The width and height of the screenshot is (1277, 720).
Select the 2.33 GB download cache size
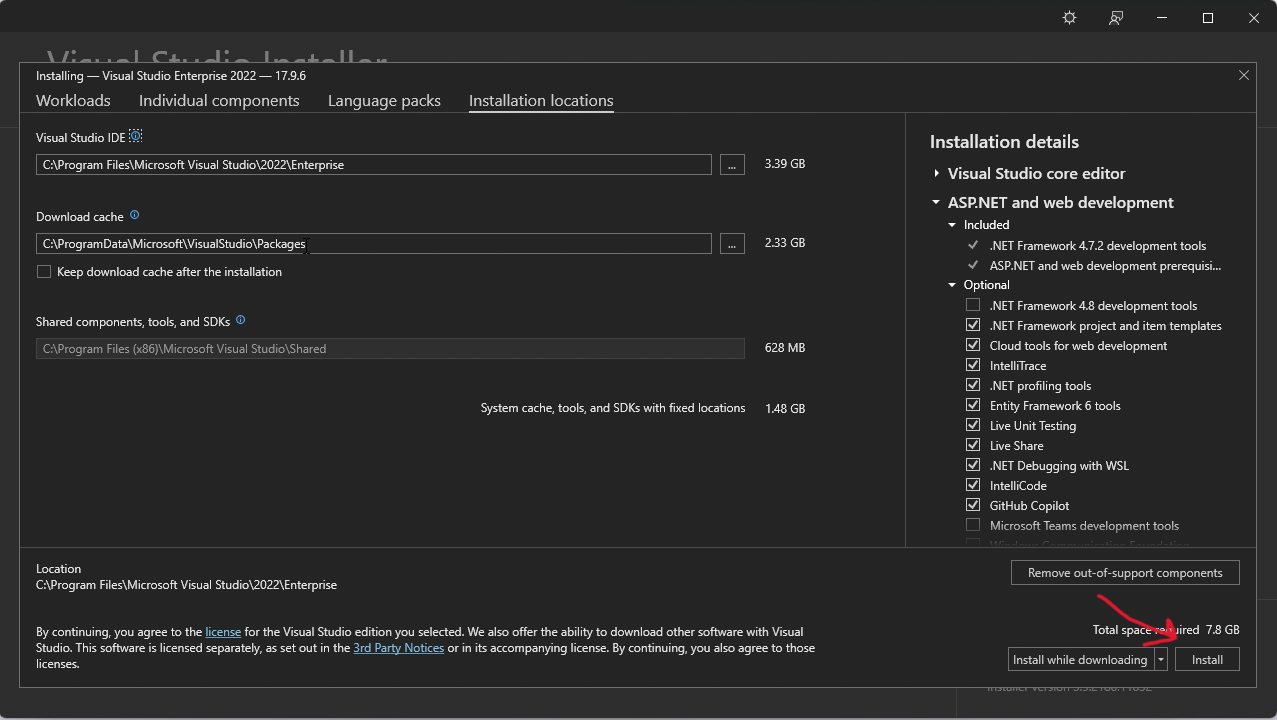(x=784, y=243)
